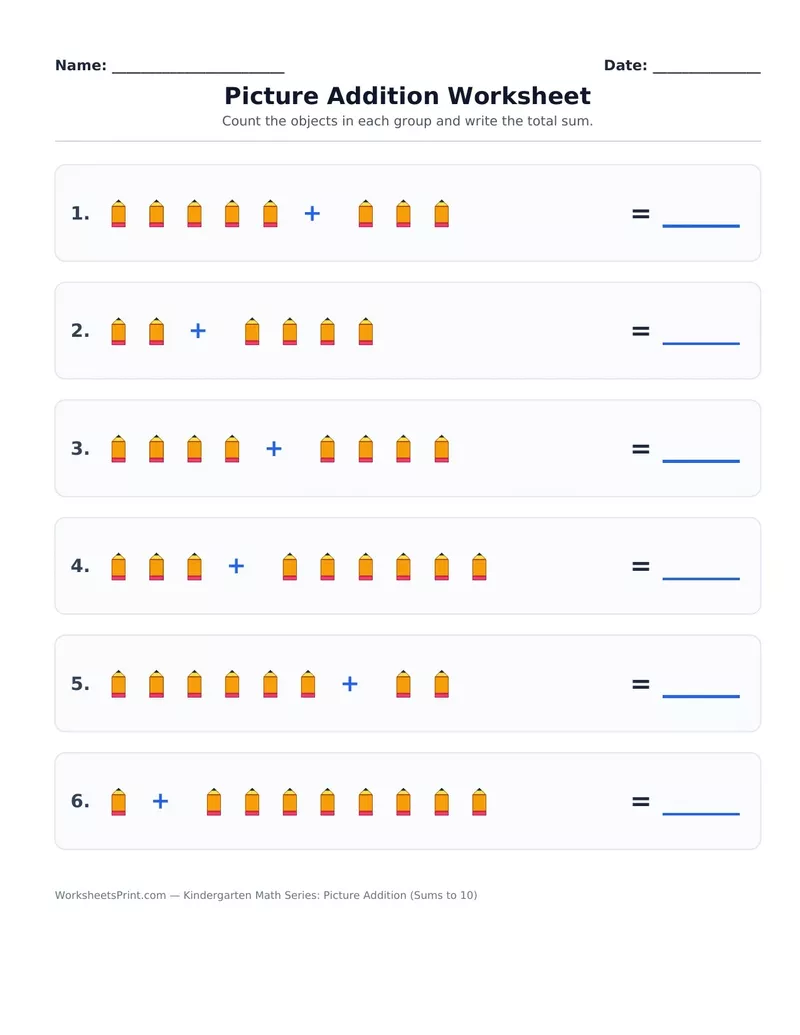This screenshot has width=800, height=1035.
Task: Click the plus sign in problem 6
Action: [x=160, y=801]
